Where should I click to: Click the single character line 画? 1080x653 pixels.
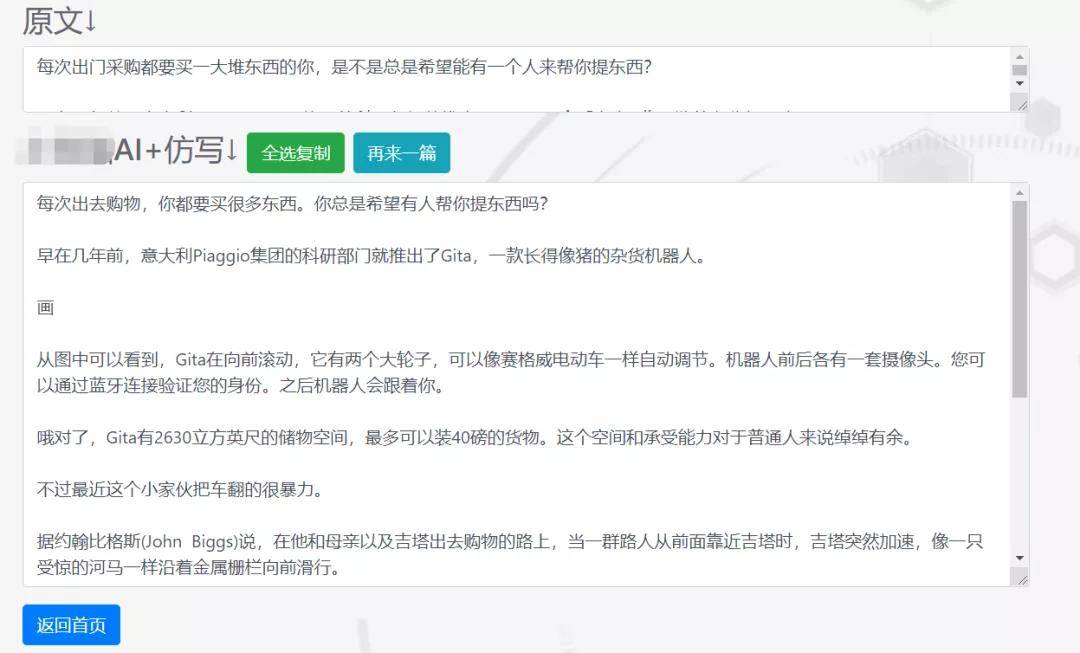click(x=45, y=308)
